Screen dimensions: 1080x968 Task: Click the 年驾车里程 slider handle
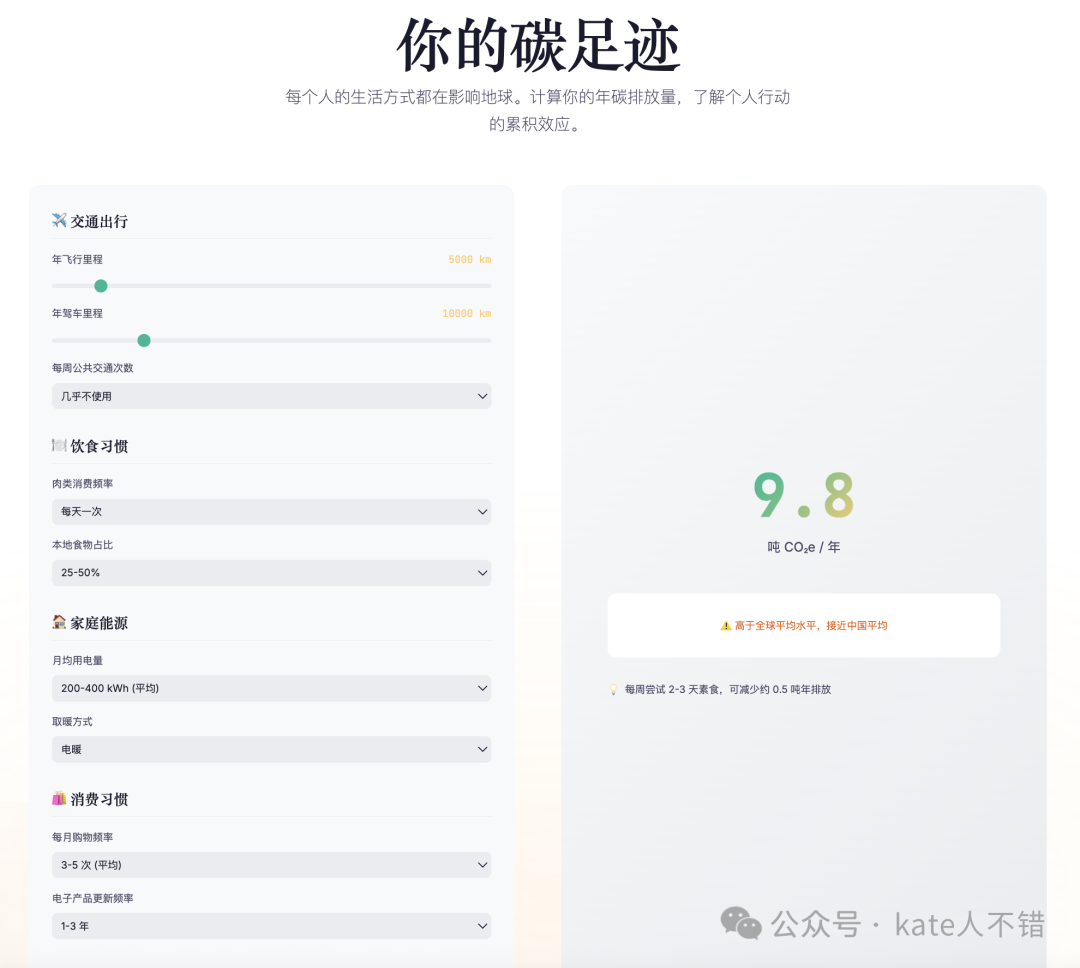coord(144,340)
